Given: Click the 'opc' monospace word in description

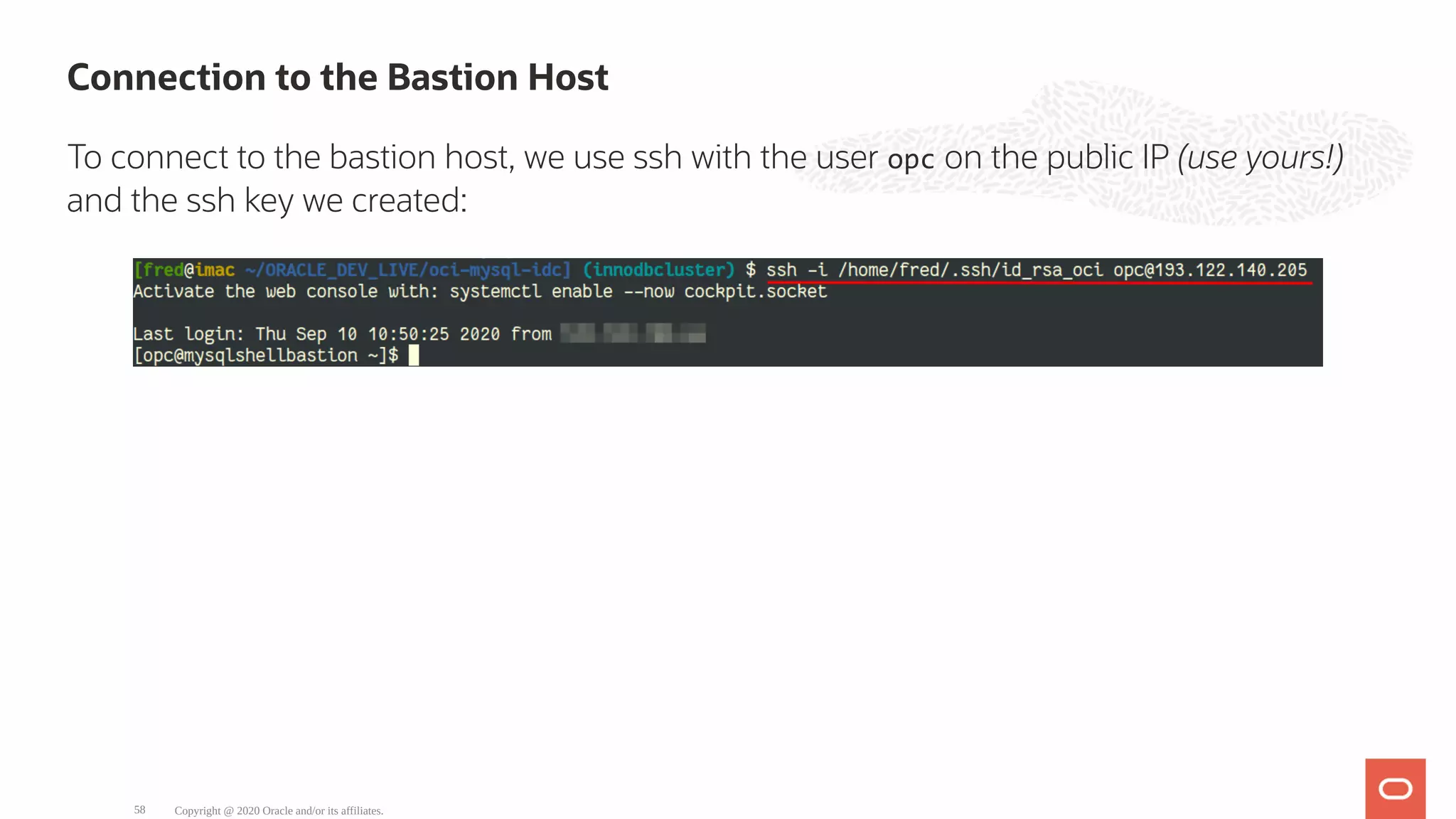Looking at the screenshot, I should click(x=911, y=159).
